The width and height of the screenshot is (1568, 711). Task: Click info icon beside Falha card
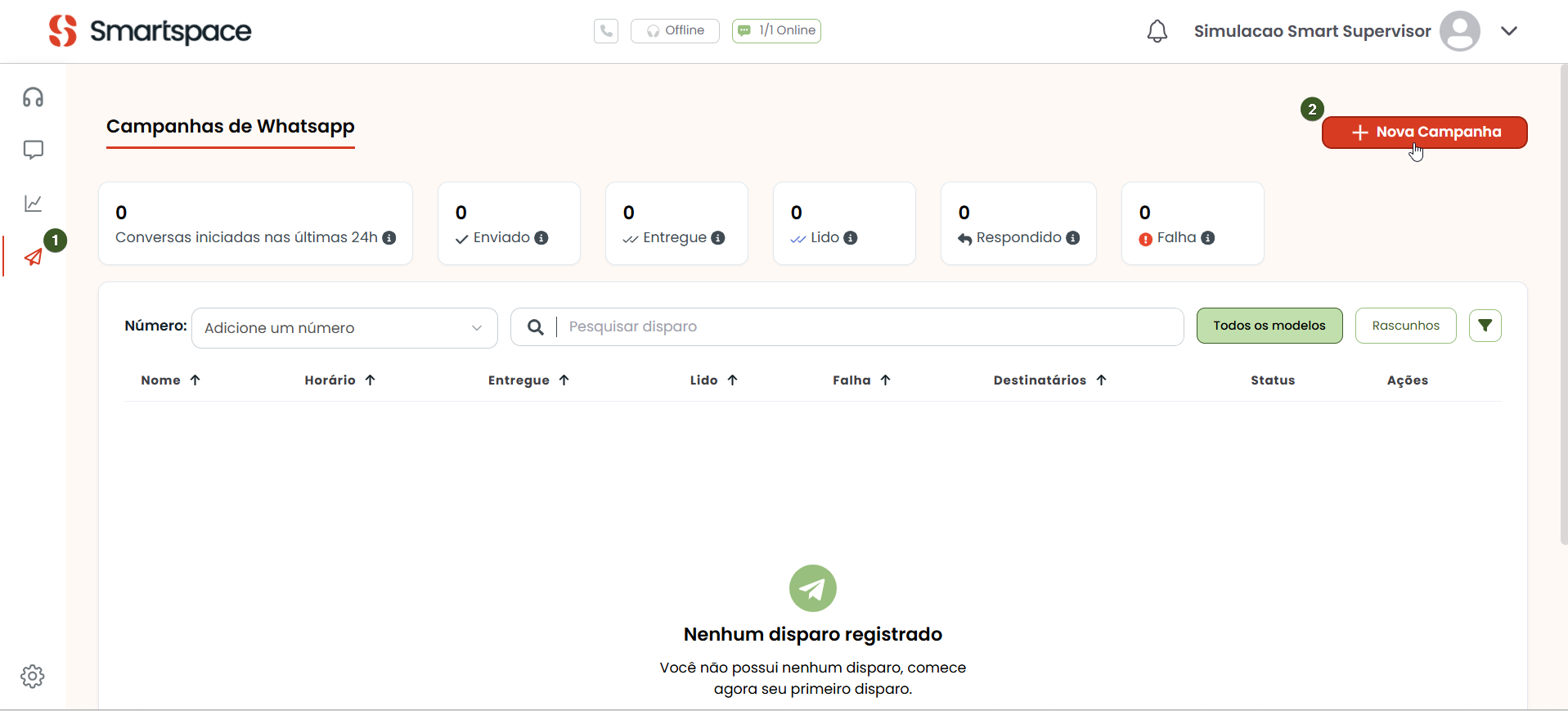(x=1207, y=238)
